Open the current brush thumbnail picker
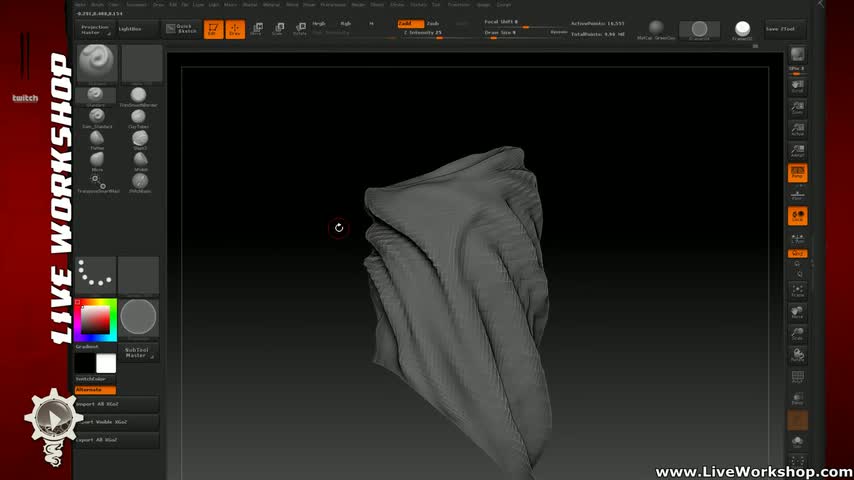The image size is (854, 480). [x=96, y=64]
